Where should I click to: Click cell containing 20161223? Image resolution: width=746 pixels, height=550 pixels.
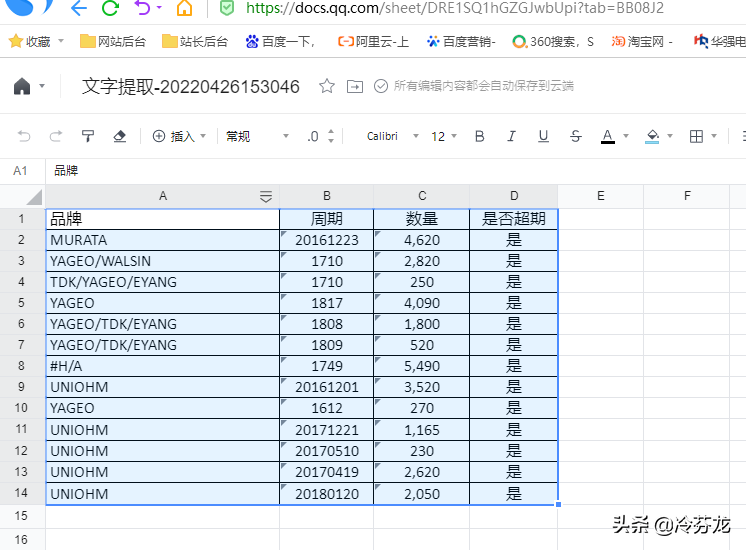pos(326,240)
